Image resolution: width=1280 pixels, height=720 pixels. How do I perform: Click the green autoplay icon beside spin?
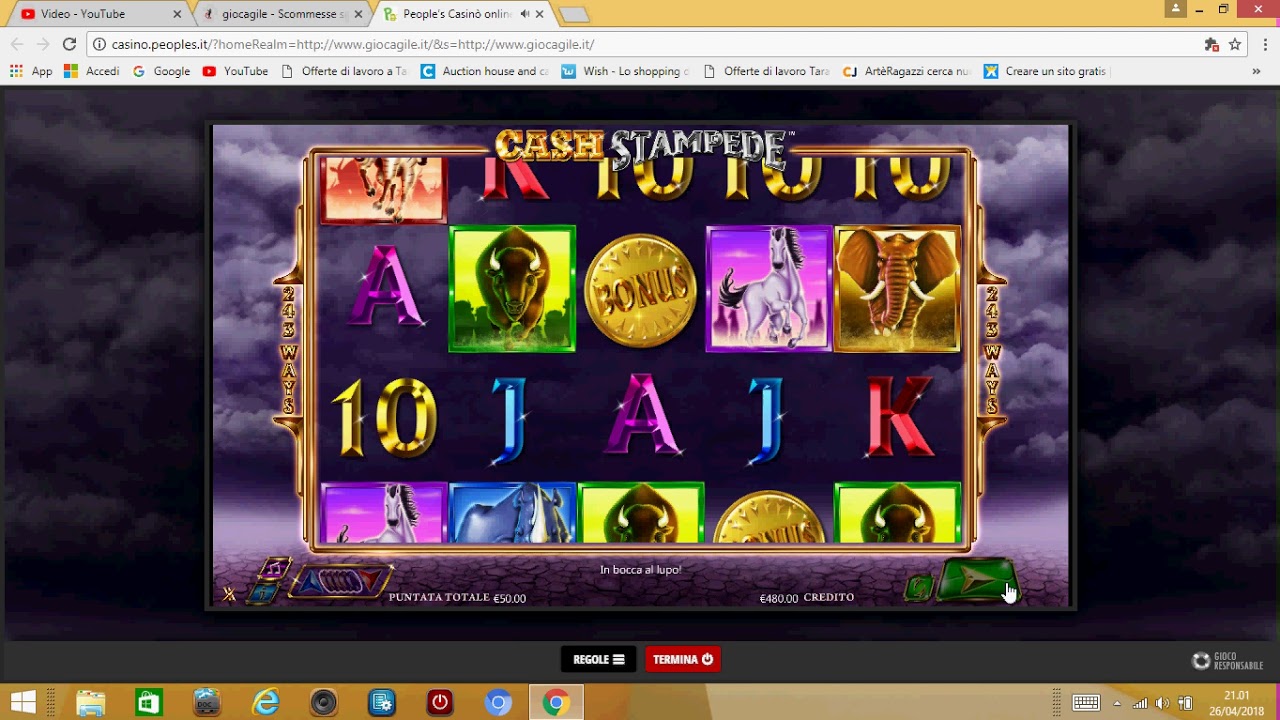pos(919,588)
